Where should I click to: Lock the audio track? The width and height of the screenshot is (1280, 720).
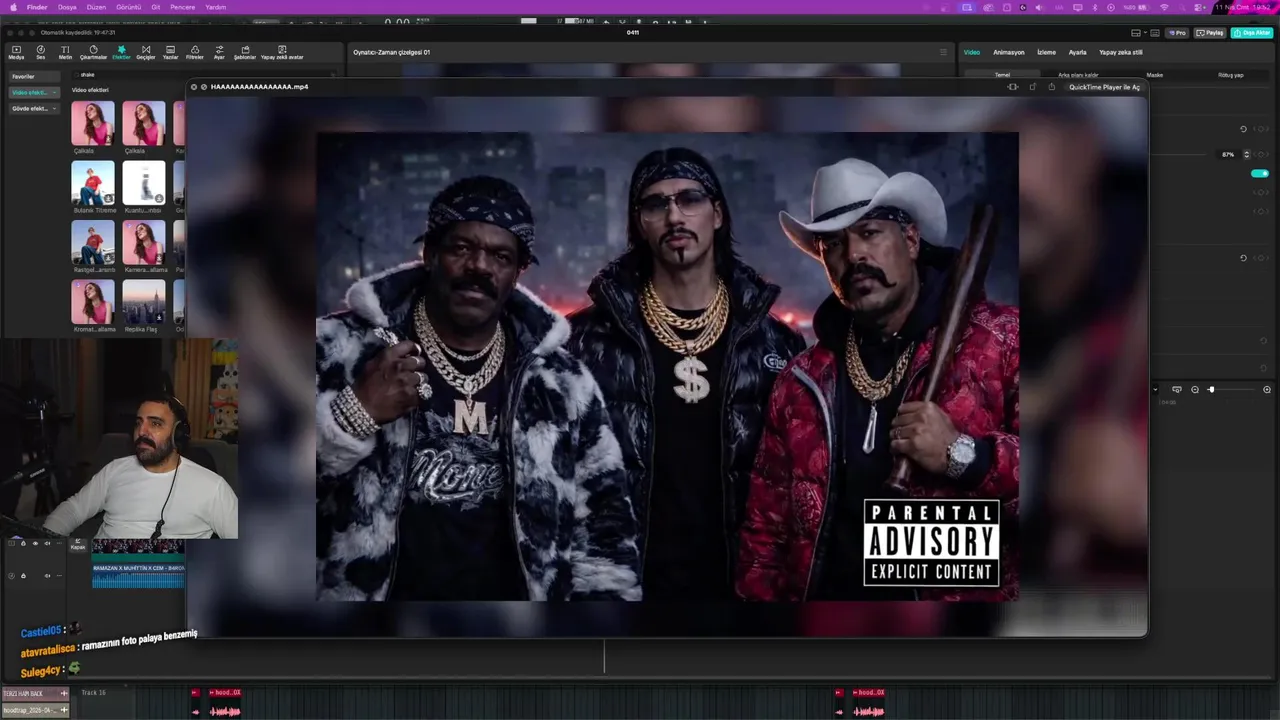[23, 575]
